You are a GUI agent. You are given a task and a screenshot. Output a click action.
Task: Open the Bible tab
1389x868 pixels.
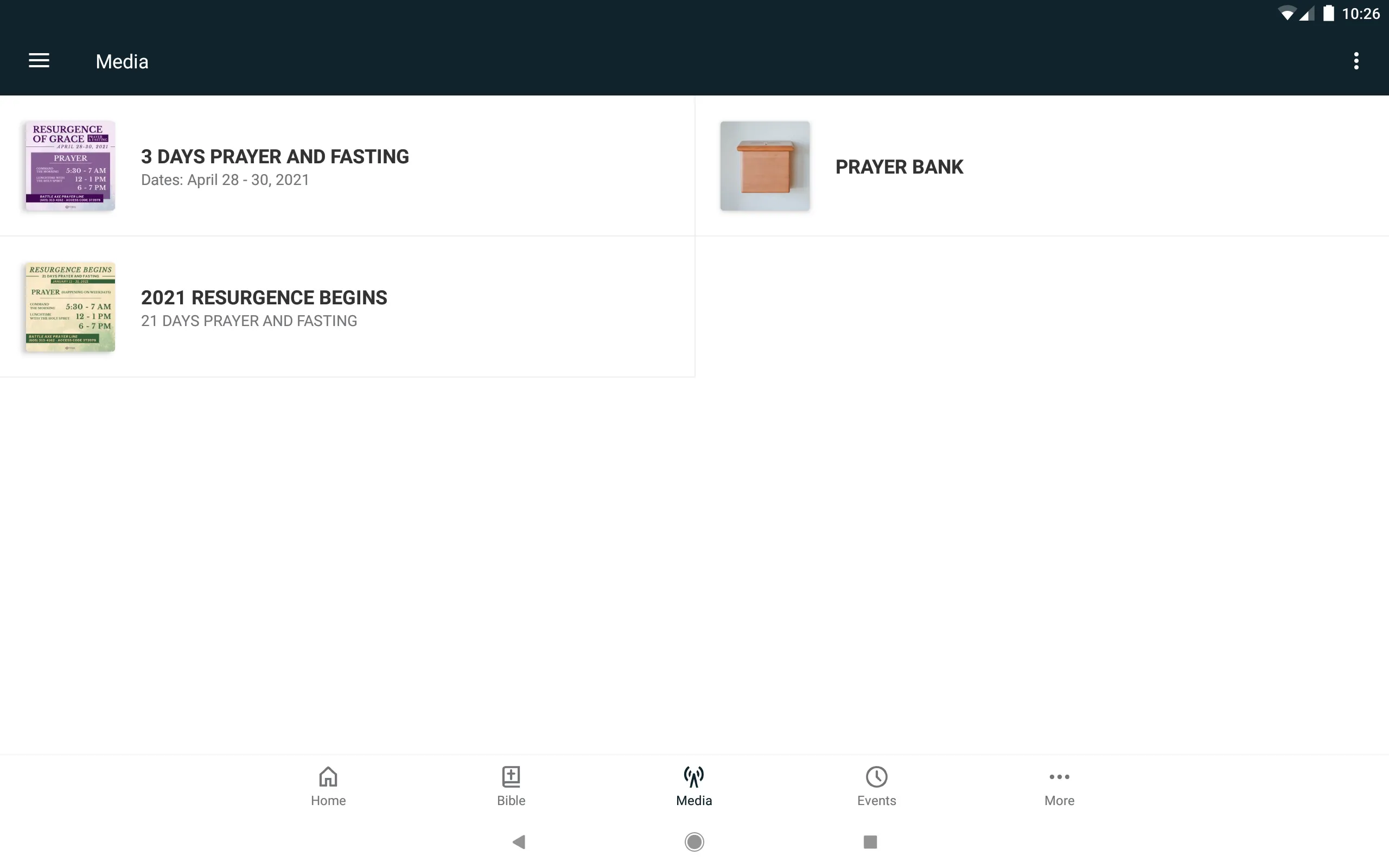pos(511,786)
